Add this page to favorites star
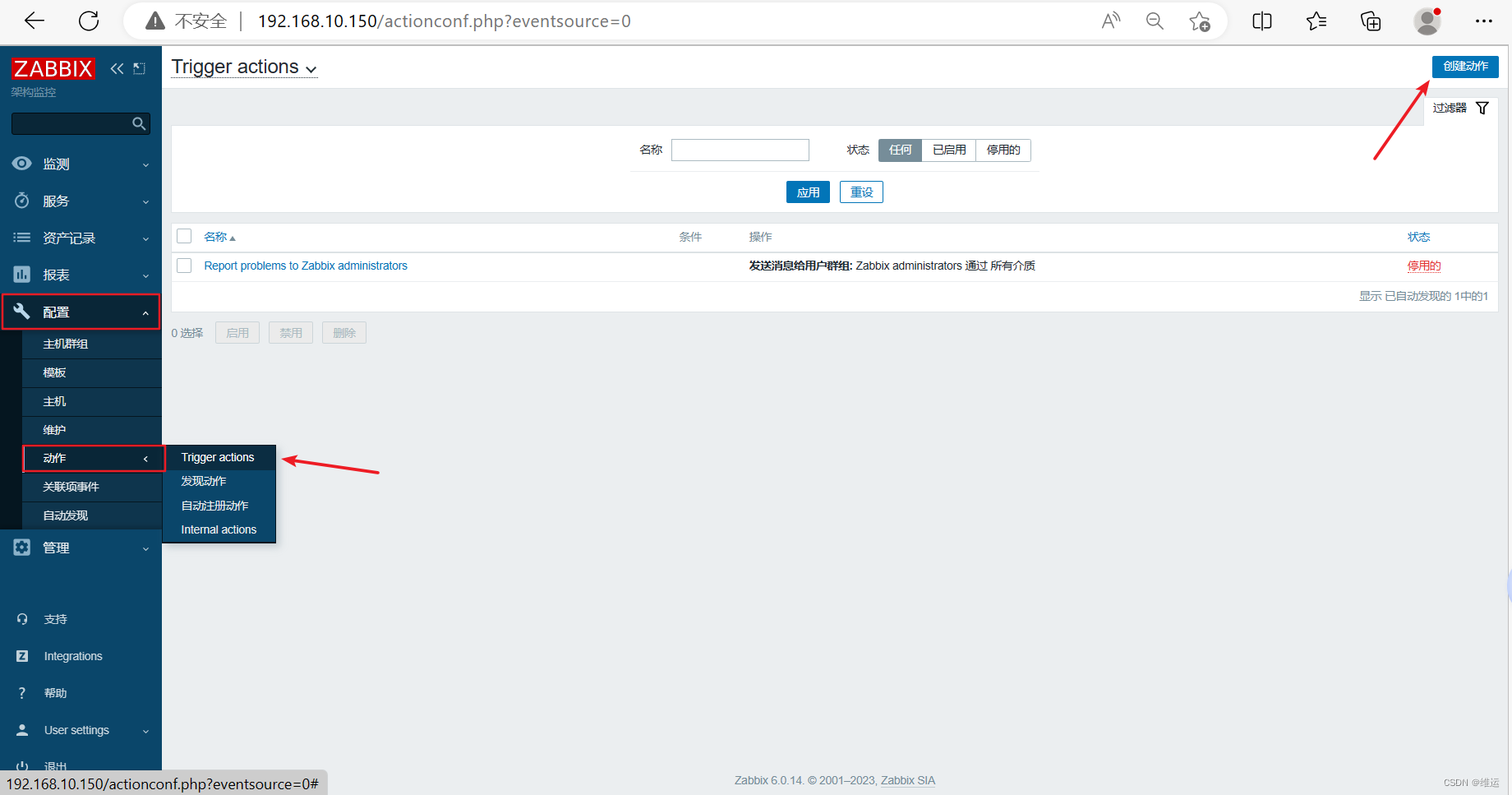 tap(1200, 21)
